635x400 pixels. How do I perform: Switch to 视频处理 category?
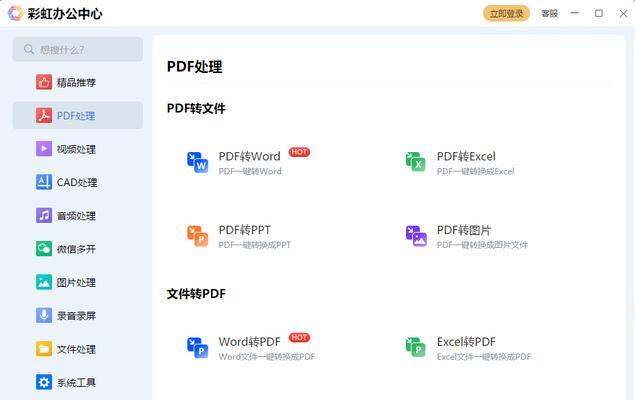click(78, 149)
